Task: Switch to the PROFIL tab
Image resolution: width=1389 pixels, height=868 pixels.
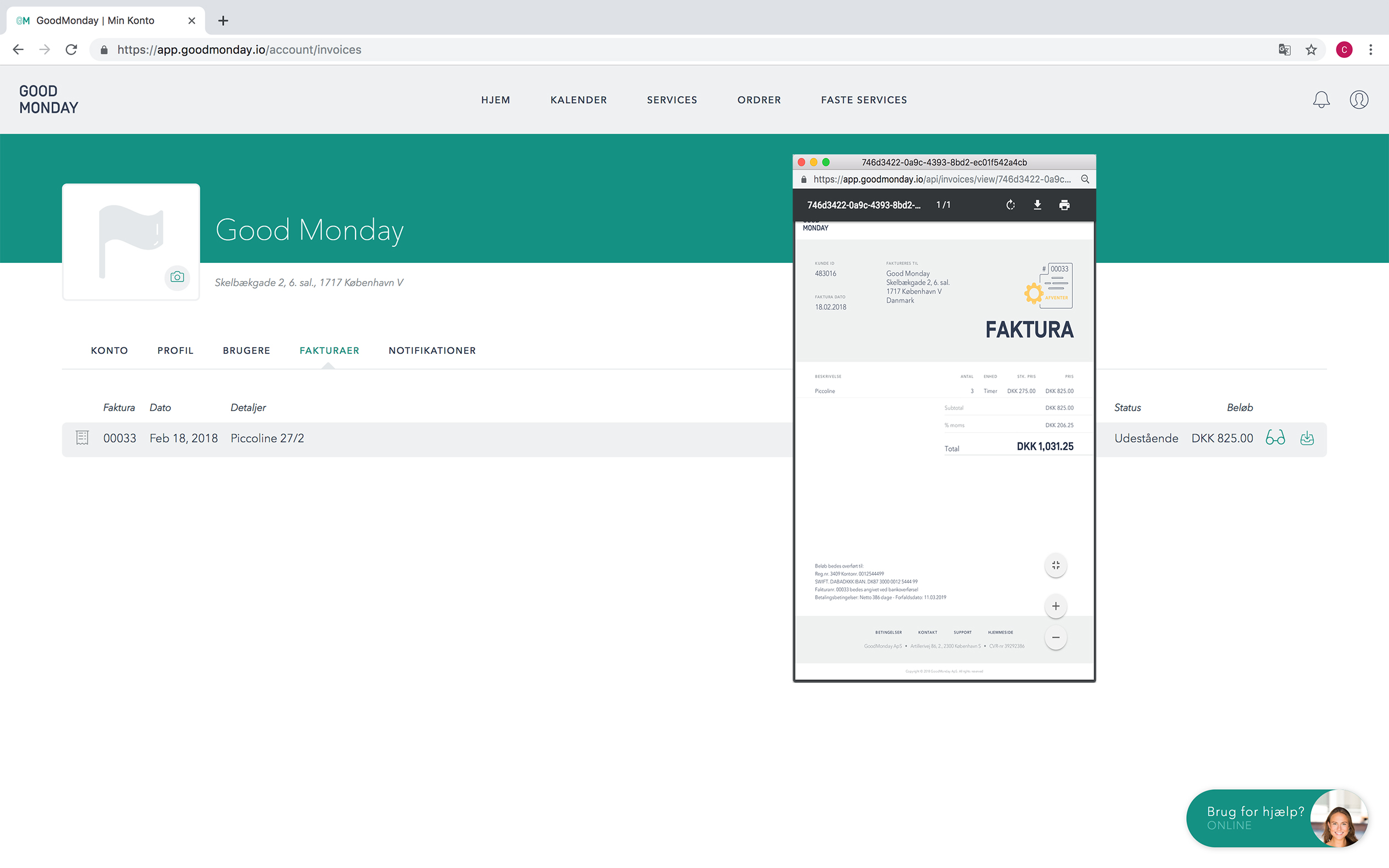Action: [175, 351]
